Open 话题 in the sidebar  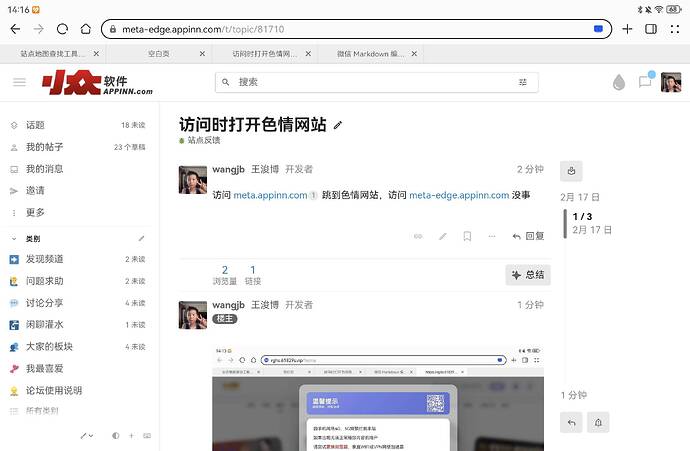77,125
